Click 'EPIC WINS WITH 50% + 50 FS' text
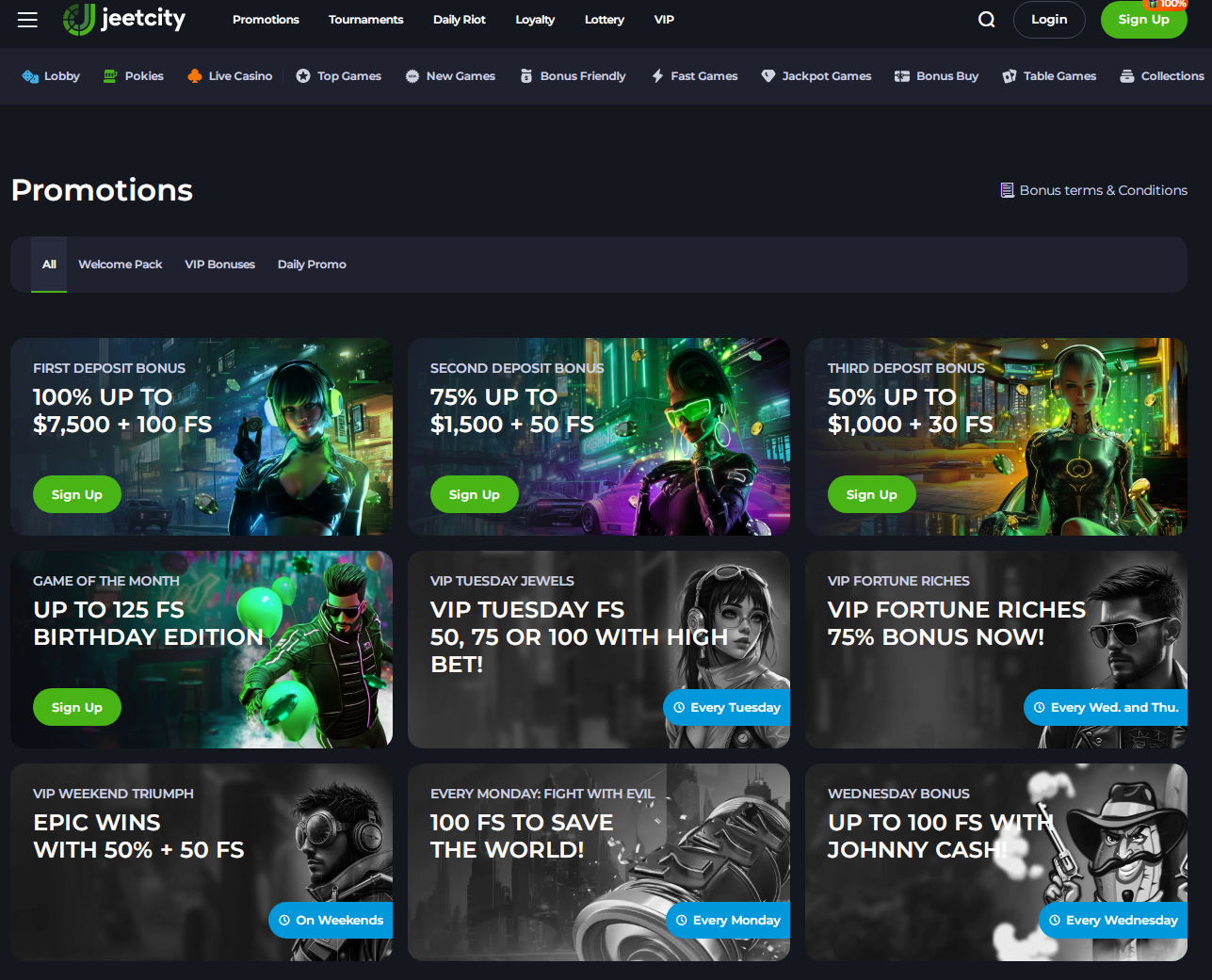1212x980 pixels. coord(138,836)
